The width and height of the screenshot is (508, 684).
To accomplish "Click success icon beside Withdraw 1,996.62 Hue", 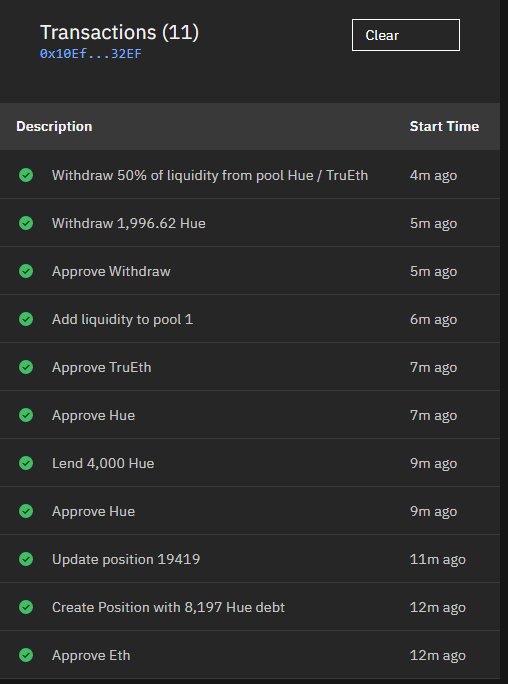I will click(26, 223).
